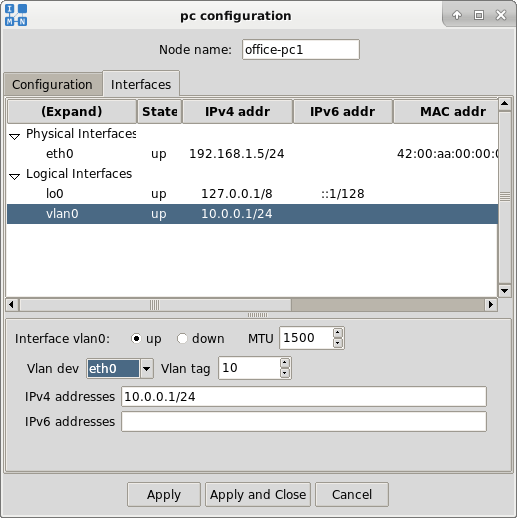This screenshot has width=517, height=518.
Task: Click the (Expand) column header
Action: point(72,112)
